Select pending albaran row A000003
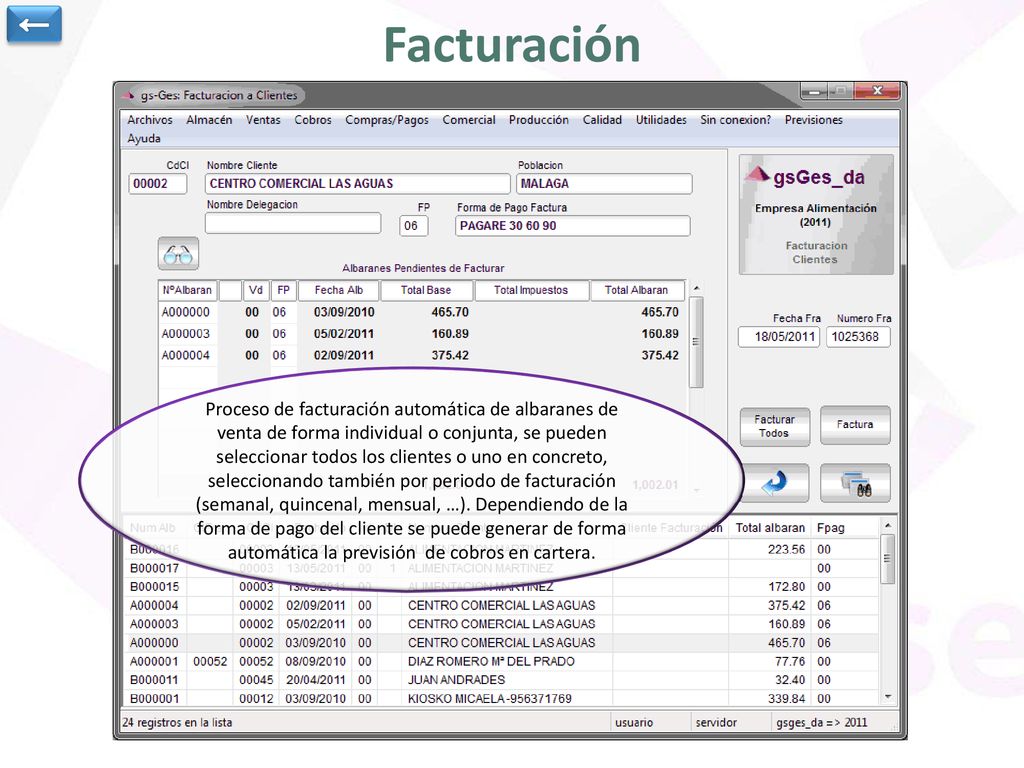Screen dimensions: 1024x768 coord(422,334)
